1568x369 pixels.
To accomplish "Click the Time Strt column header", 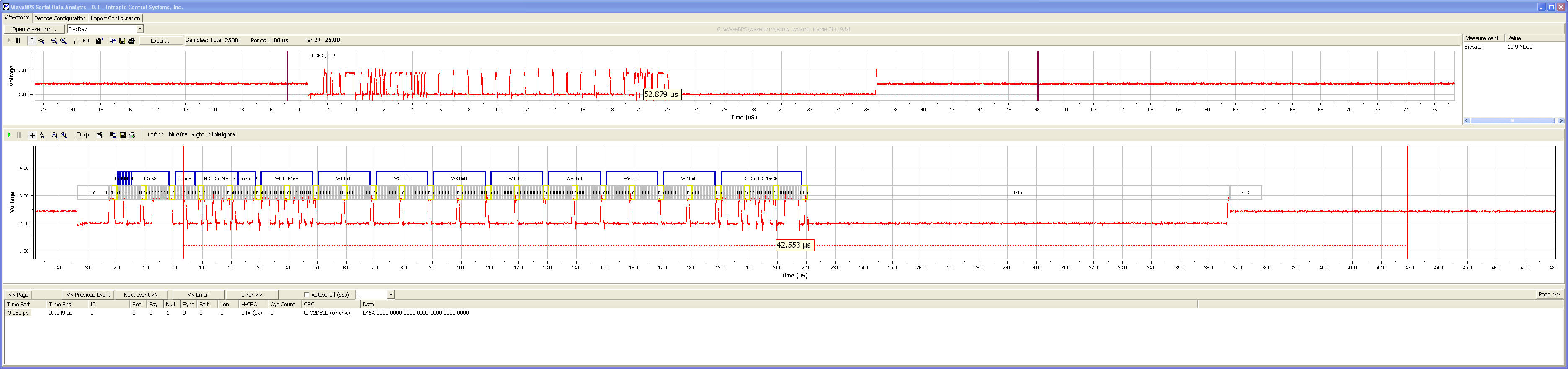I will [25, 304].
